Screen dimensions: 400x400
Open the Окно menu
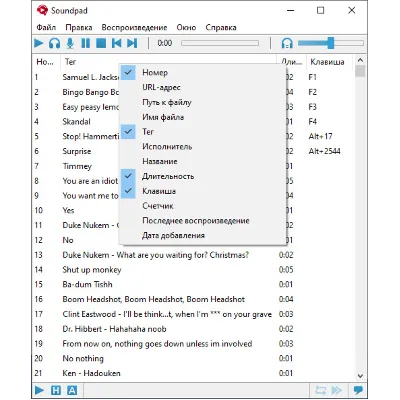pos(186,27)
